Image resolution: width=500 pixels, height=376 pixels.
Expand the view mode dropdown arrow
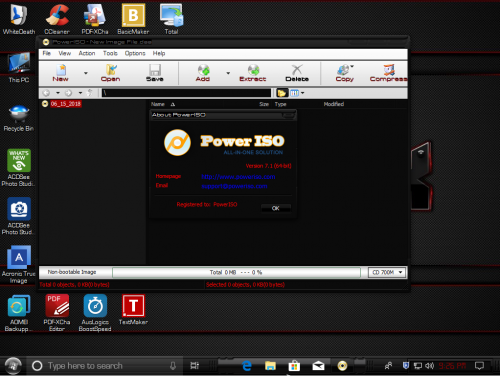coord(303,93)
